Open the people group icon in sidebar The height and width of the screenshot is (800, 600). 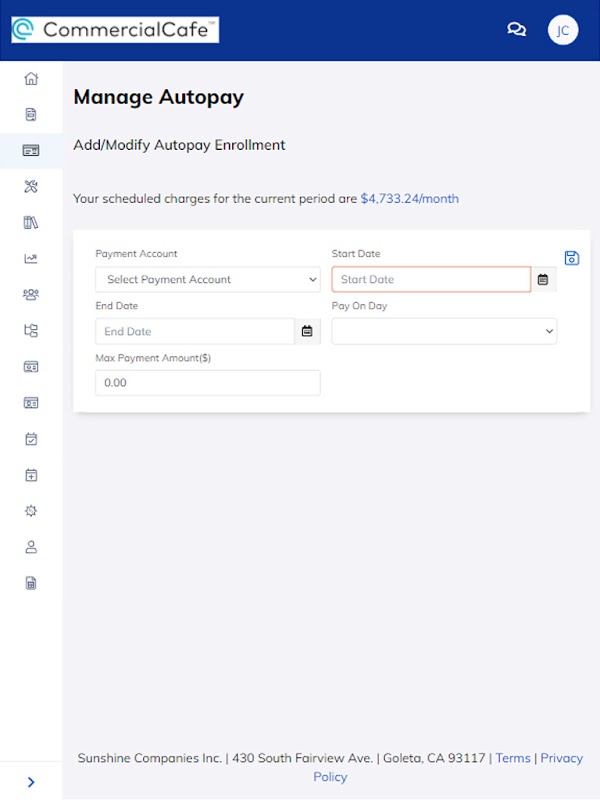pos(31,294)
